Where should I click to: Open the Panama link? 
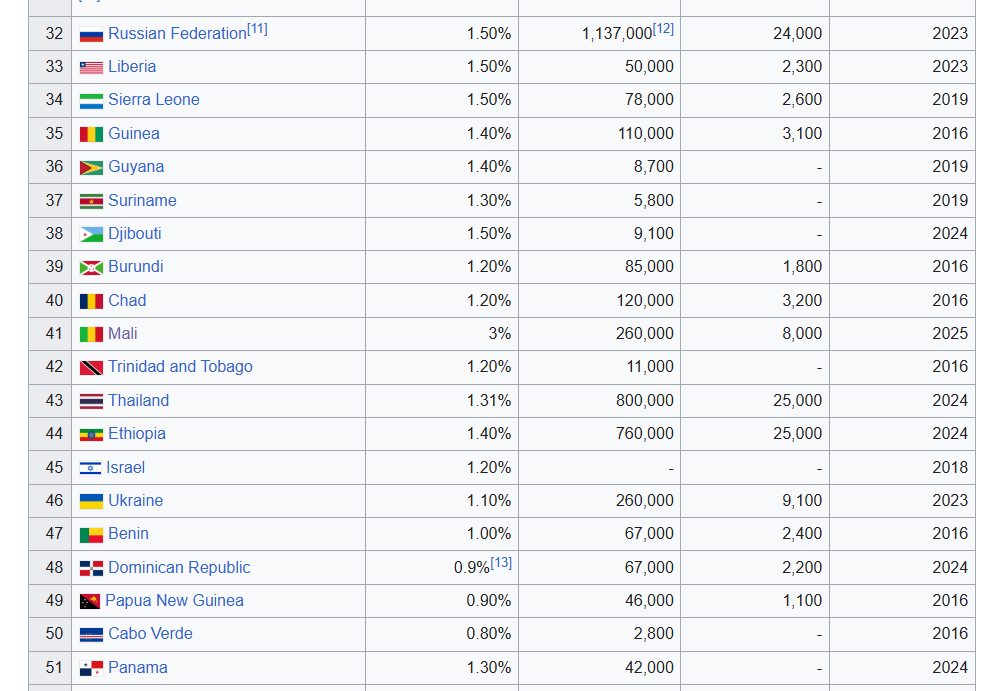138,668
